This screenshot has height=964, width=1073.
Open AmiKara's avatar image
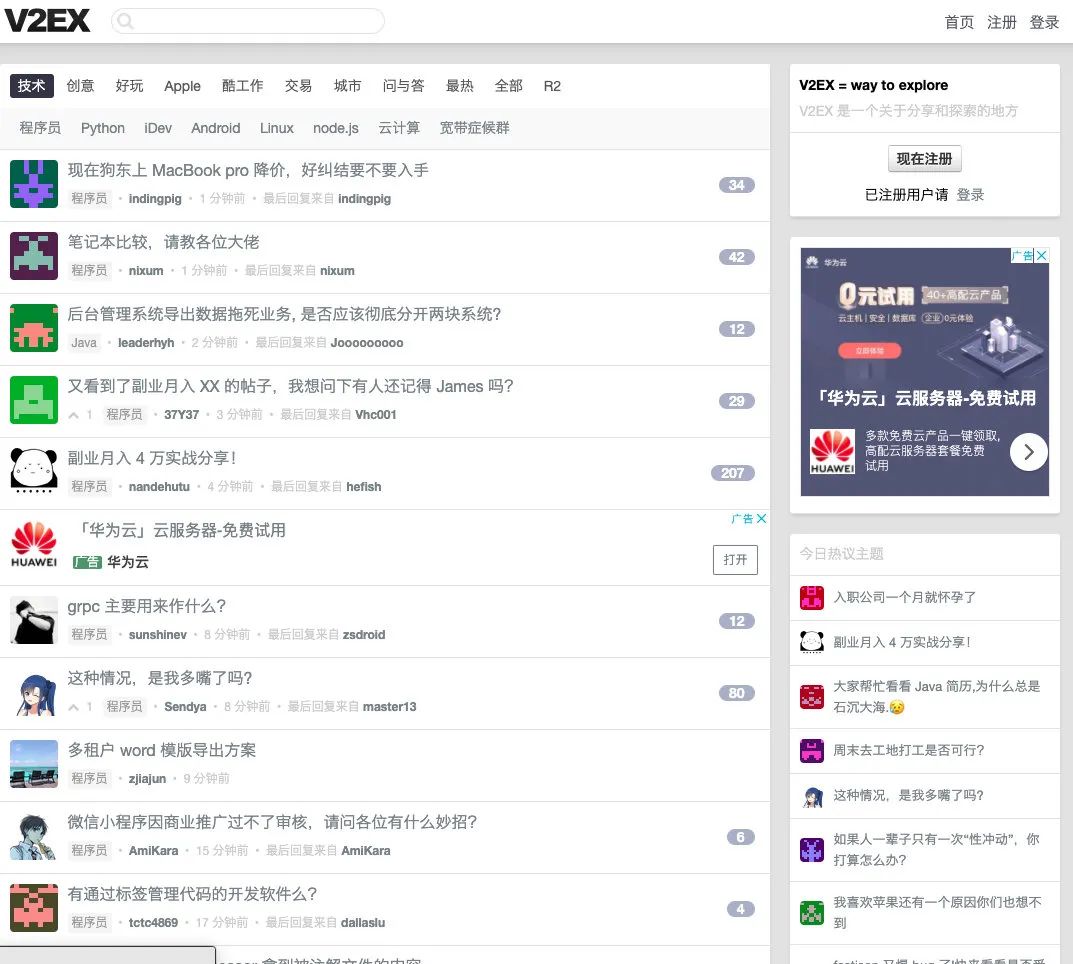click(x=34, y=835)
